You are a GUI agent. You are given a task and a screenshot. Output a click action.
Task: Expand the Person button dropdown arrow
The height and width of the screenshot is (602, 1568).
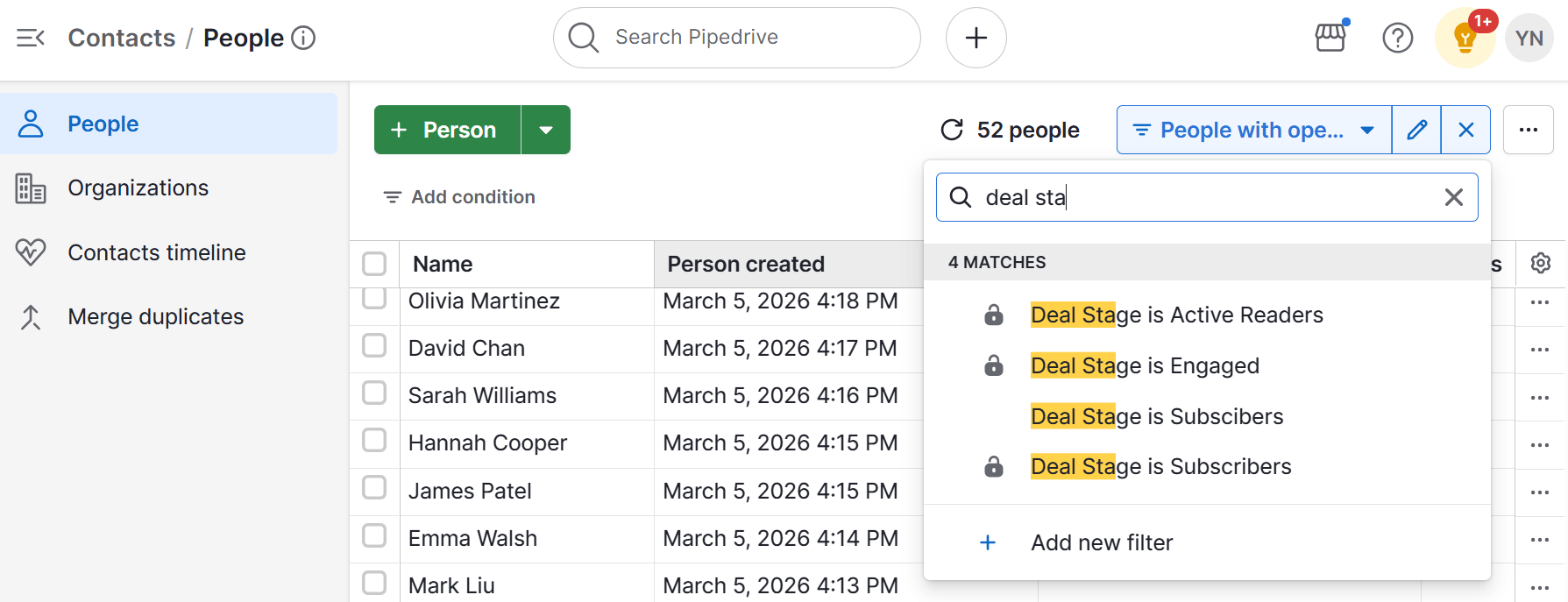(x=546, y=130)
